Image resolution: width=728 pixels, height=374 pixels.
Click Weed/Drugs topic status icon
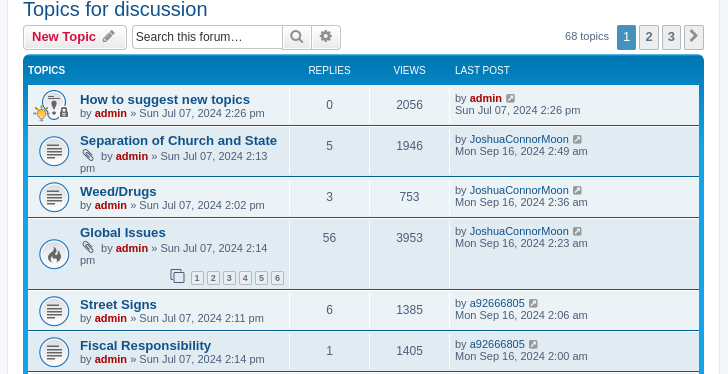coord(54,197)
